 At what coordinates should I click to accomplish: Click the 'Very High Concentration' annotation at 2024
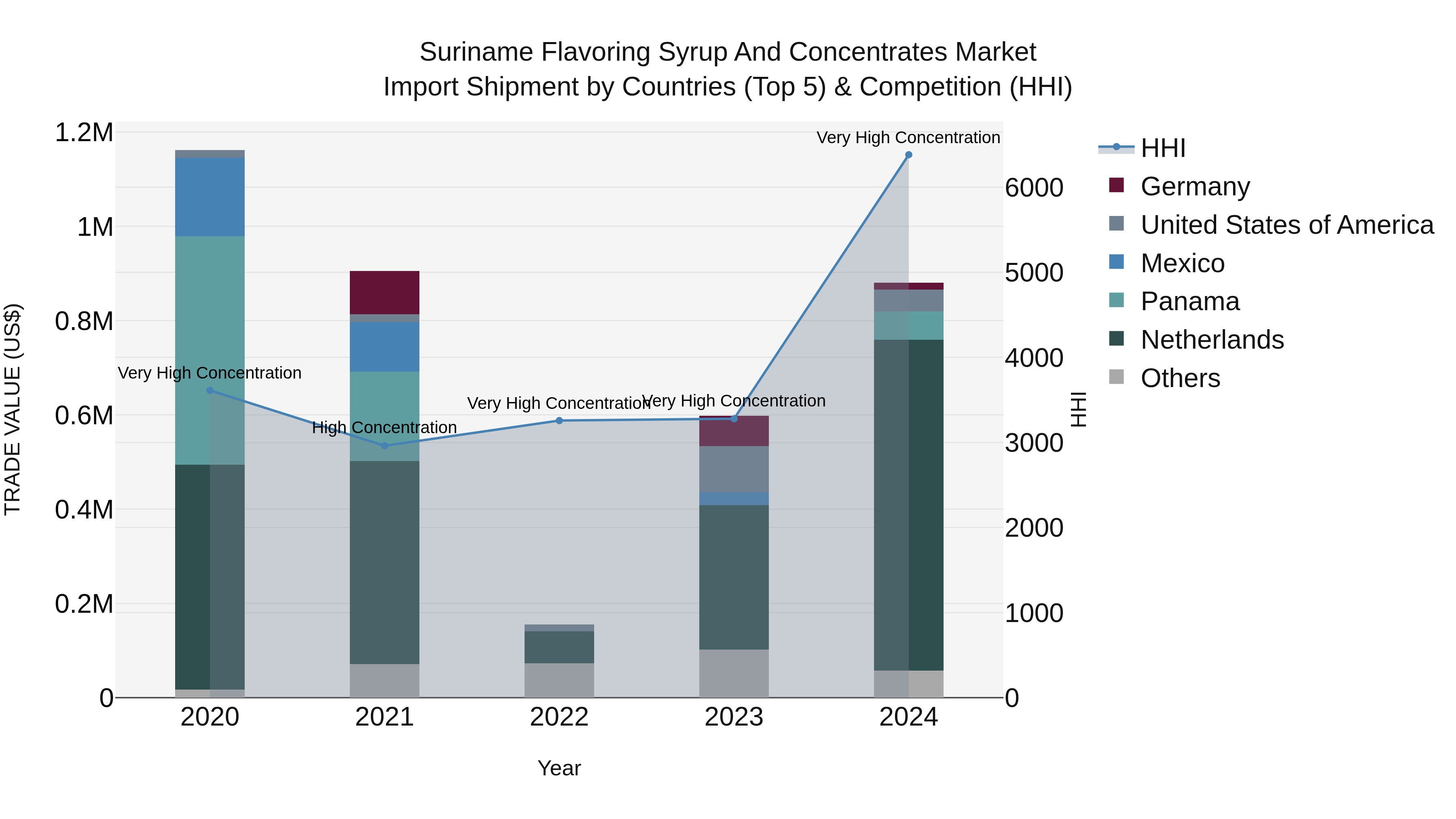coord(908,138)
